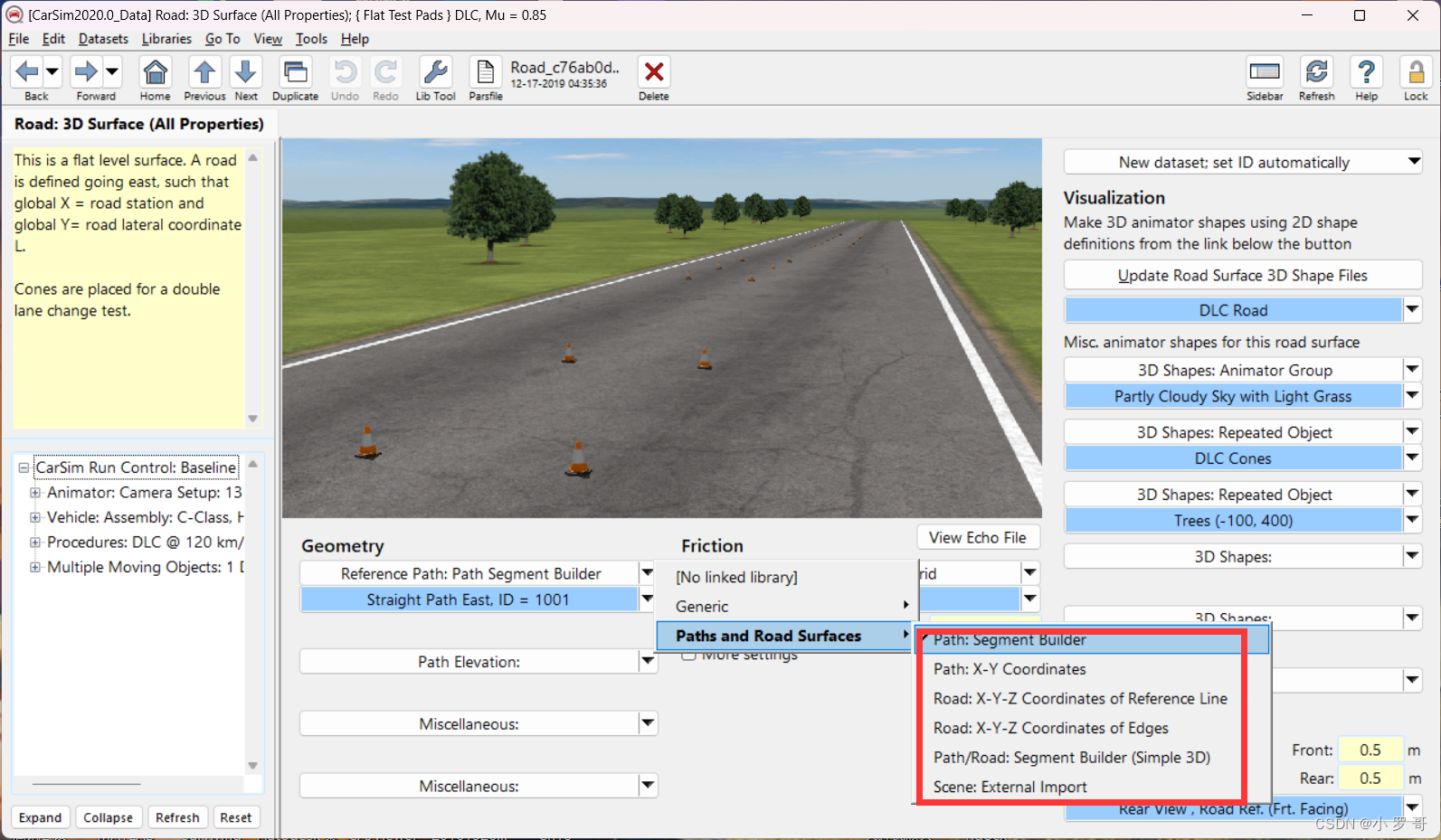
Task: Open the Path Elevation dropdown arrow
Action: (x=648, y=662)
